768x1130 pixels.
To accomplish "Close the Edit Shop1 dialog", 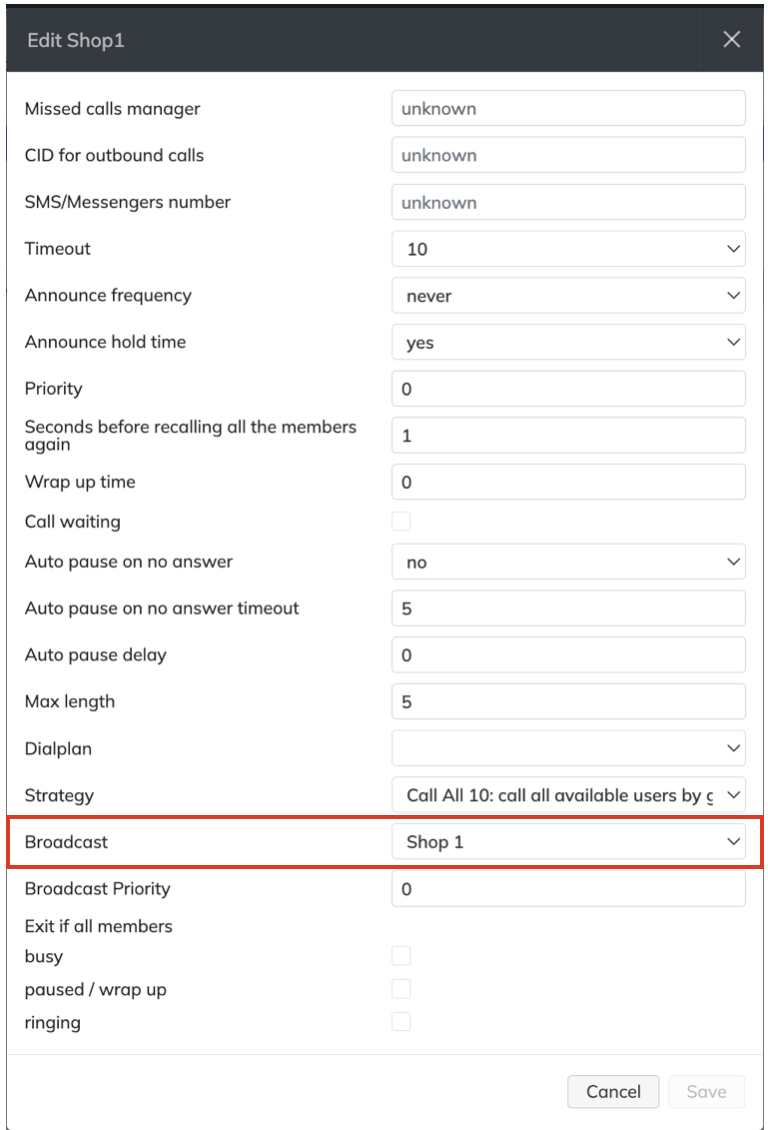I will pos(732,39).
